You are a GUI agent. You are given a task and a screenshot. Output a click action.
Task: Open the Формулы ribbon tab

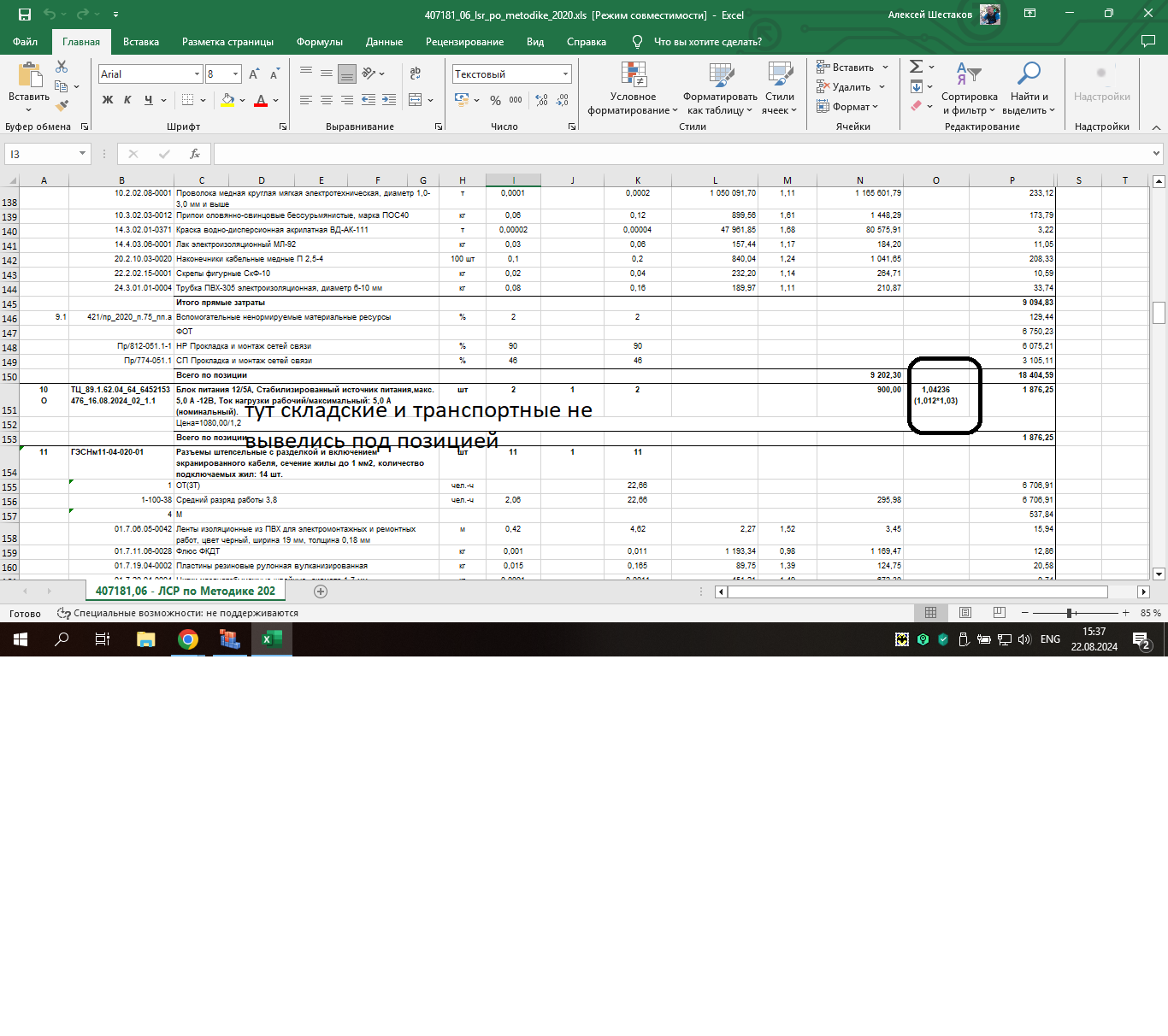pos(319,42)
